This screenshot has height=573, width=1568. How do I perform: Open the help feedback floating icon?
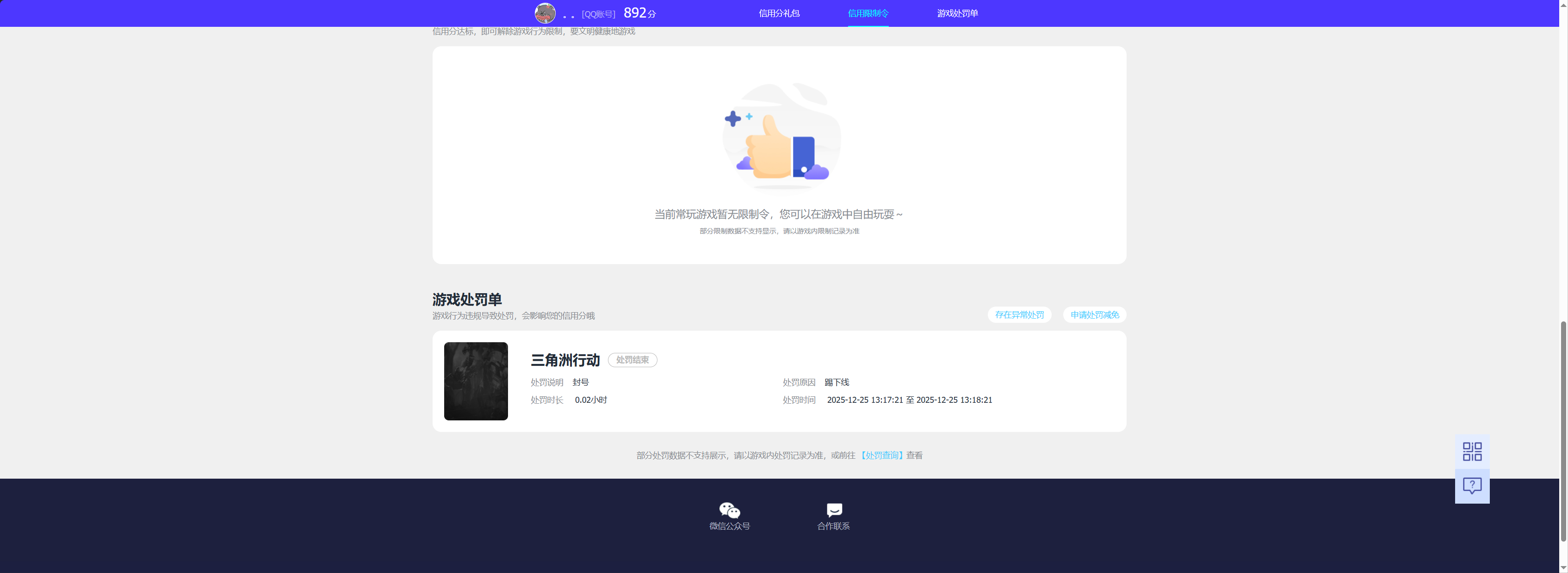[x=1472, y=486]
